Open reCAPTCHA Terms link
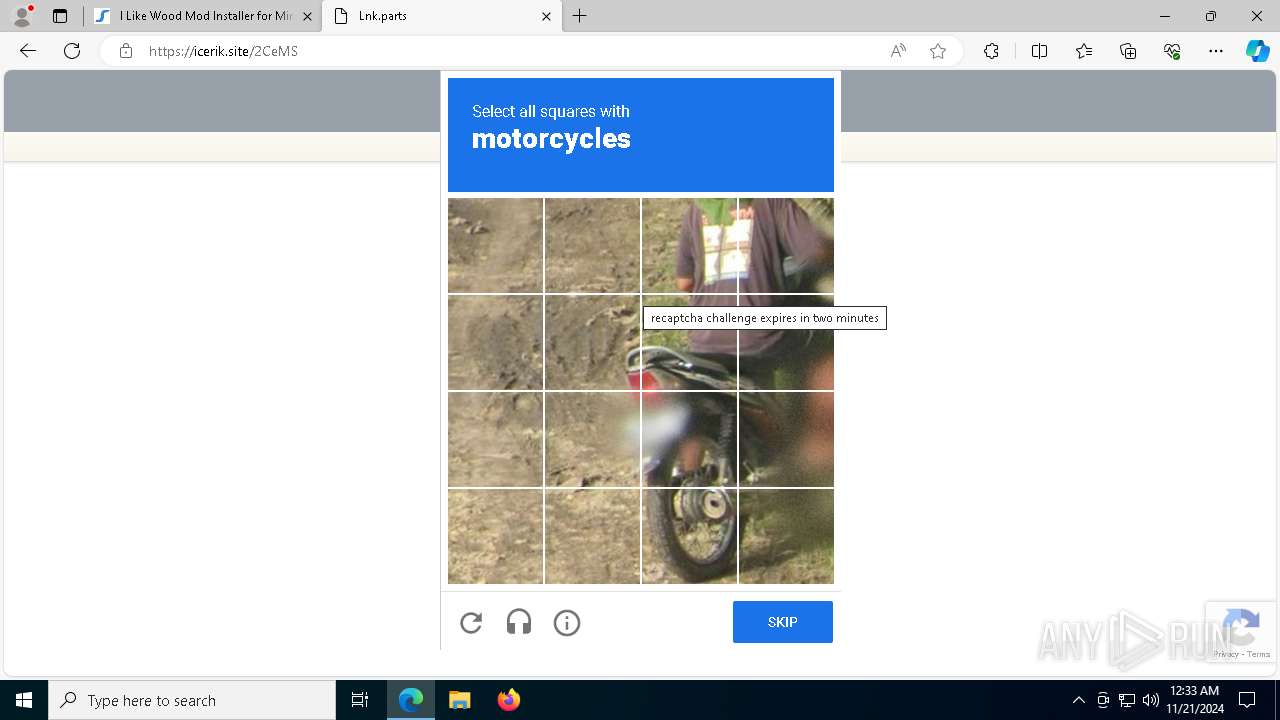The height and width of the screenshot is (720, 1280). point(1259,654)
